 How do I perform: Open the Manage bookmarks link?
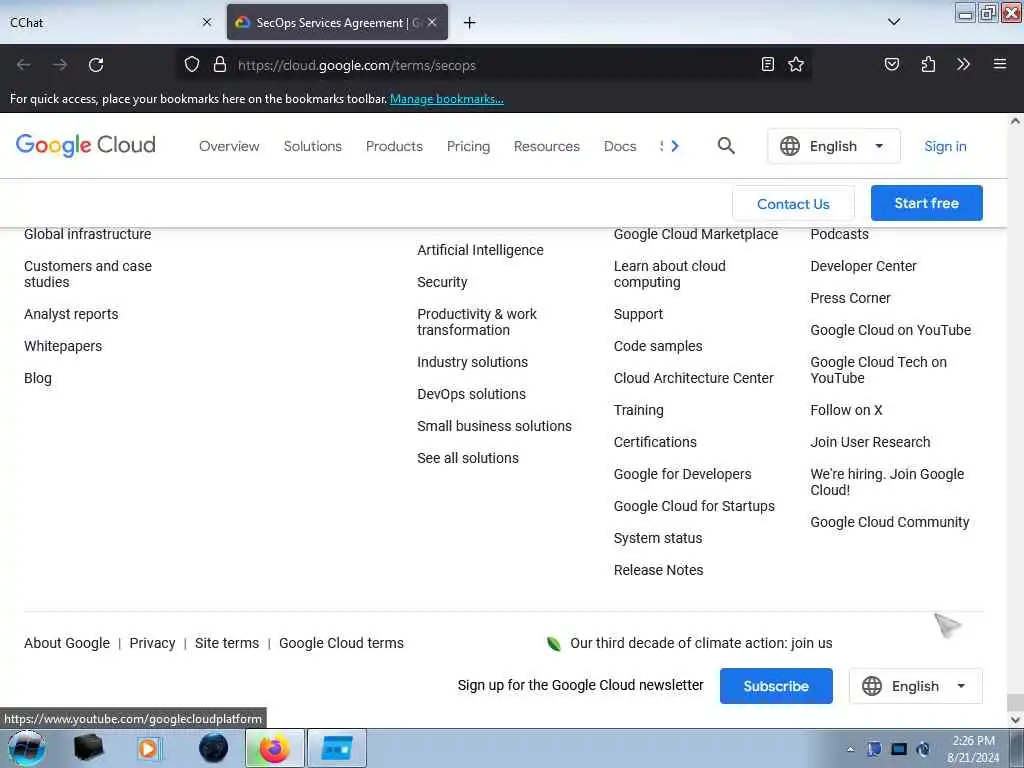pos(447,99)
